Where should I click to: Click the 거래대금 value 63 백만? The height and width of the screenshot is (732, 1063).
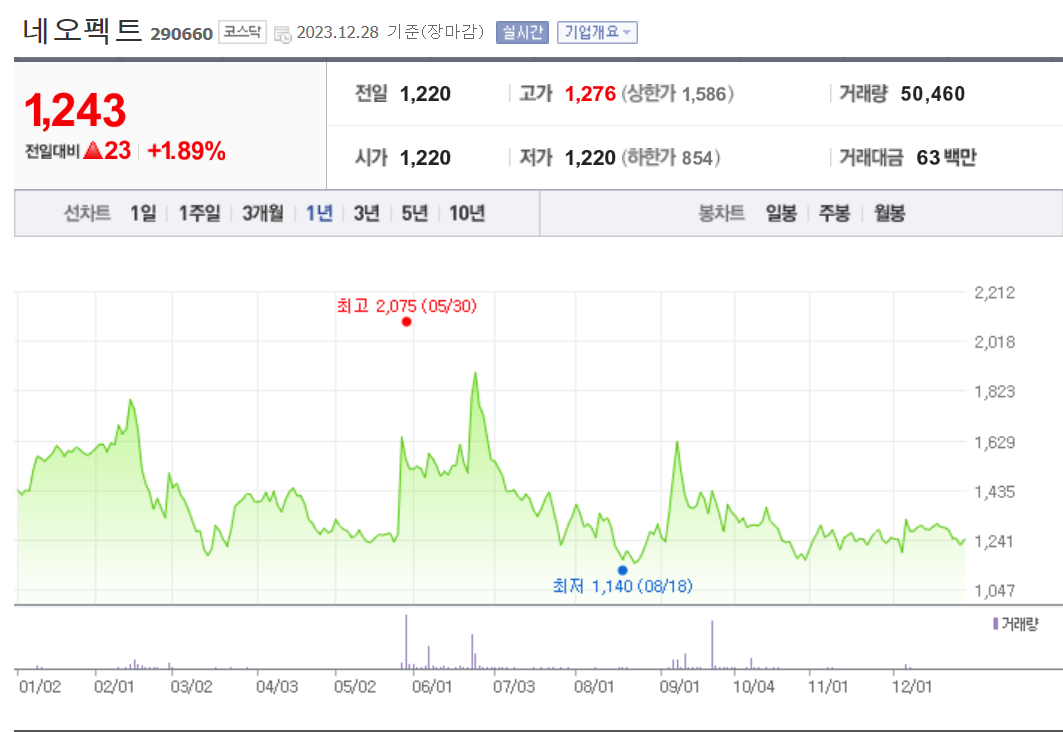(946, 157)
